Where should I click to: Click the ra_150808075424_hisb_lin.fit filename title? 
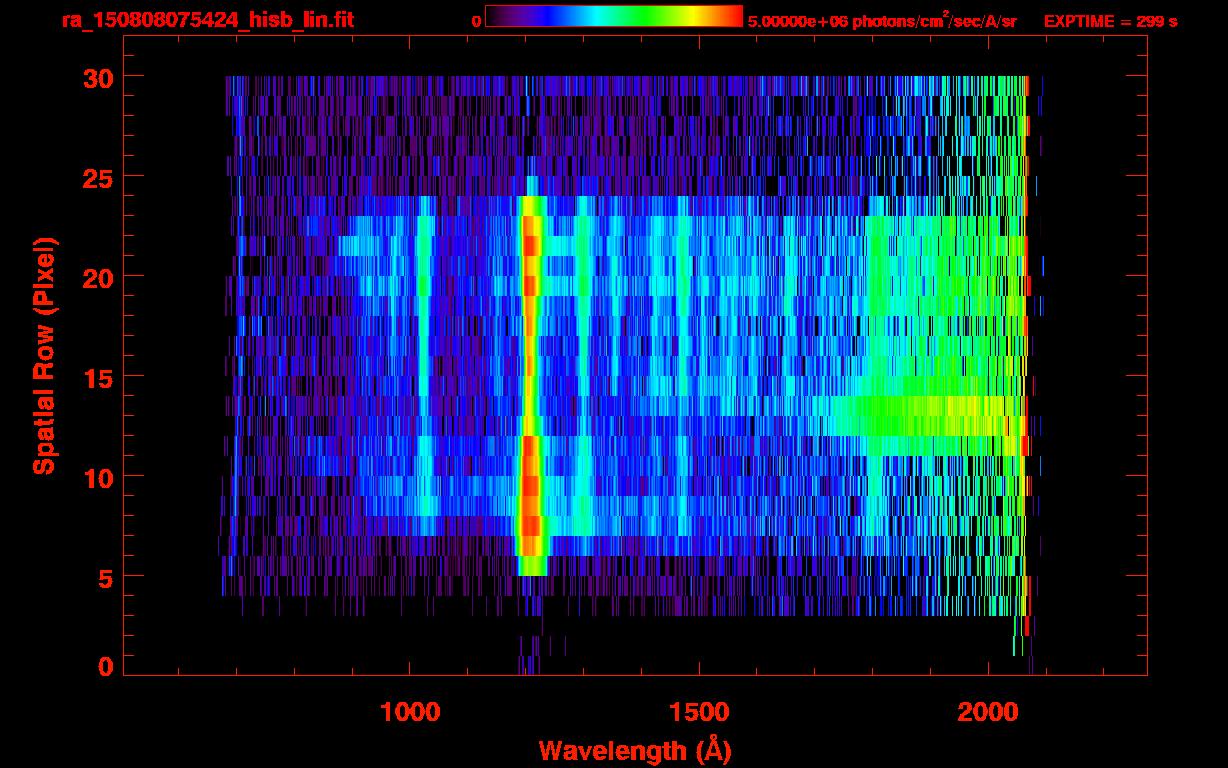[x=207, y=20]
